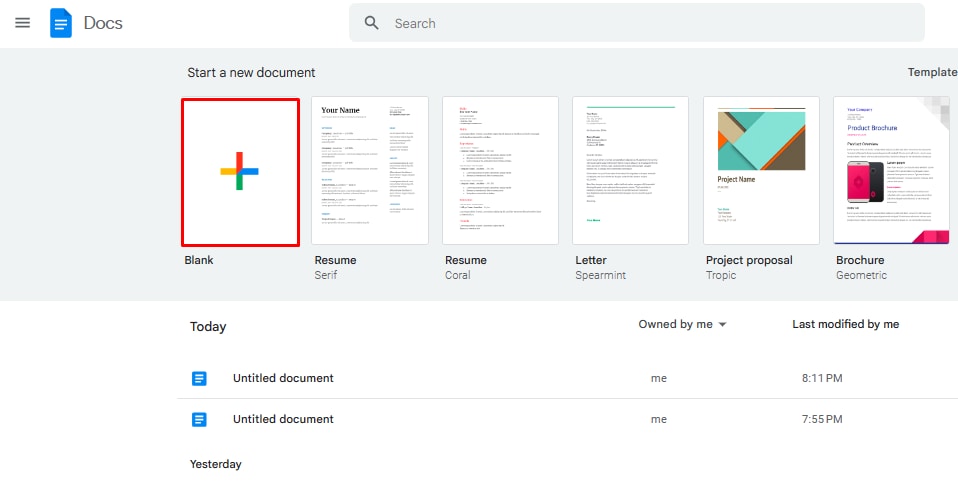The height and width of the screenshot is (484, 958).
Task: Select the Letter Spearmint template thumbnail
Action: point(631,170)
